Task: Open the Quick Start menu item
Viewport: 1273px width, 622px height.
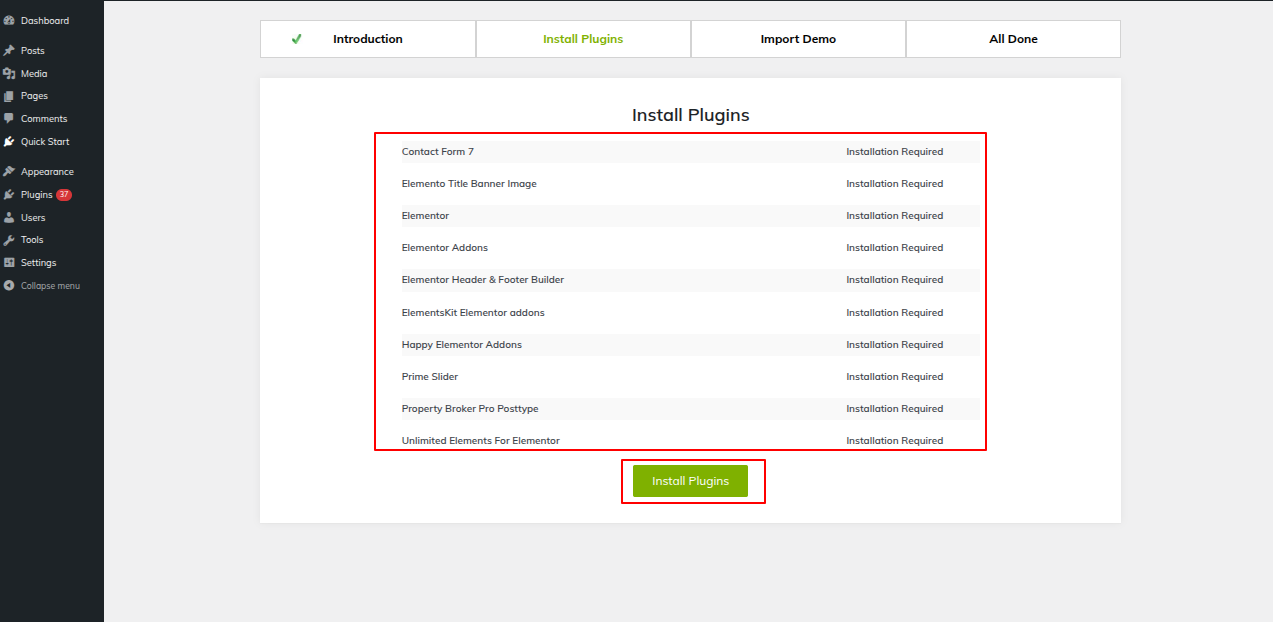Action: pyautogui.click(x=44, y=142)
